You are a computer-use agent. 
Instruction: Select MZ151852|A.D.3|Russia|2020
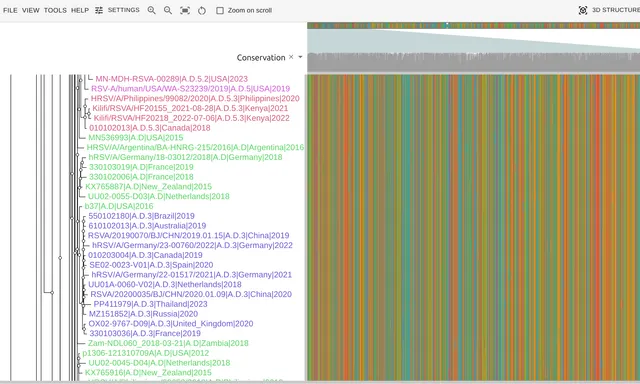143,314
